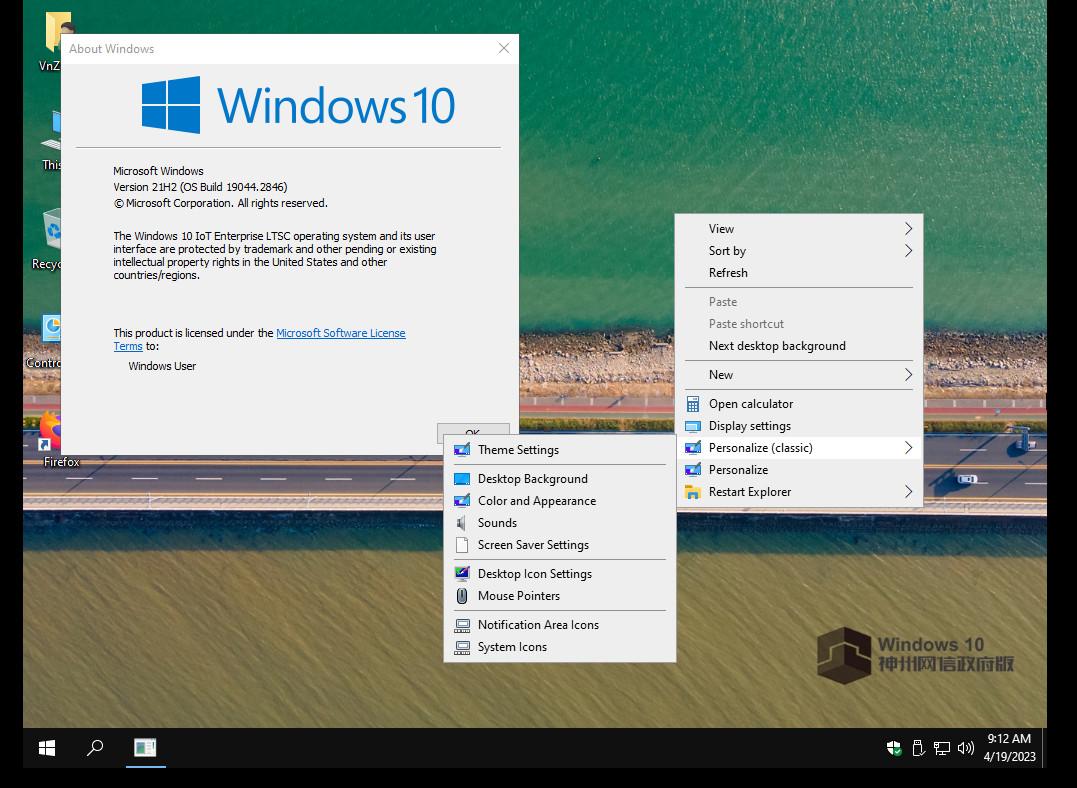
Task: Choose Desktop Background submenu entry
Action: click(560, 479)
